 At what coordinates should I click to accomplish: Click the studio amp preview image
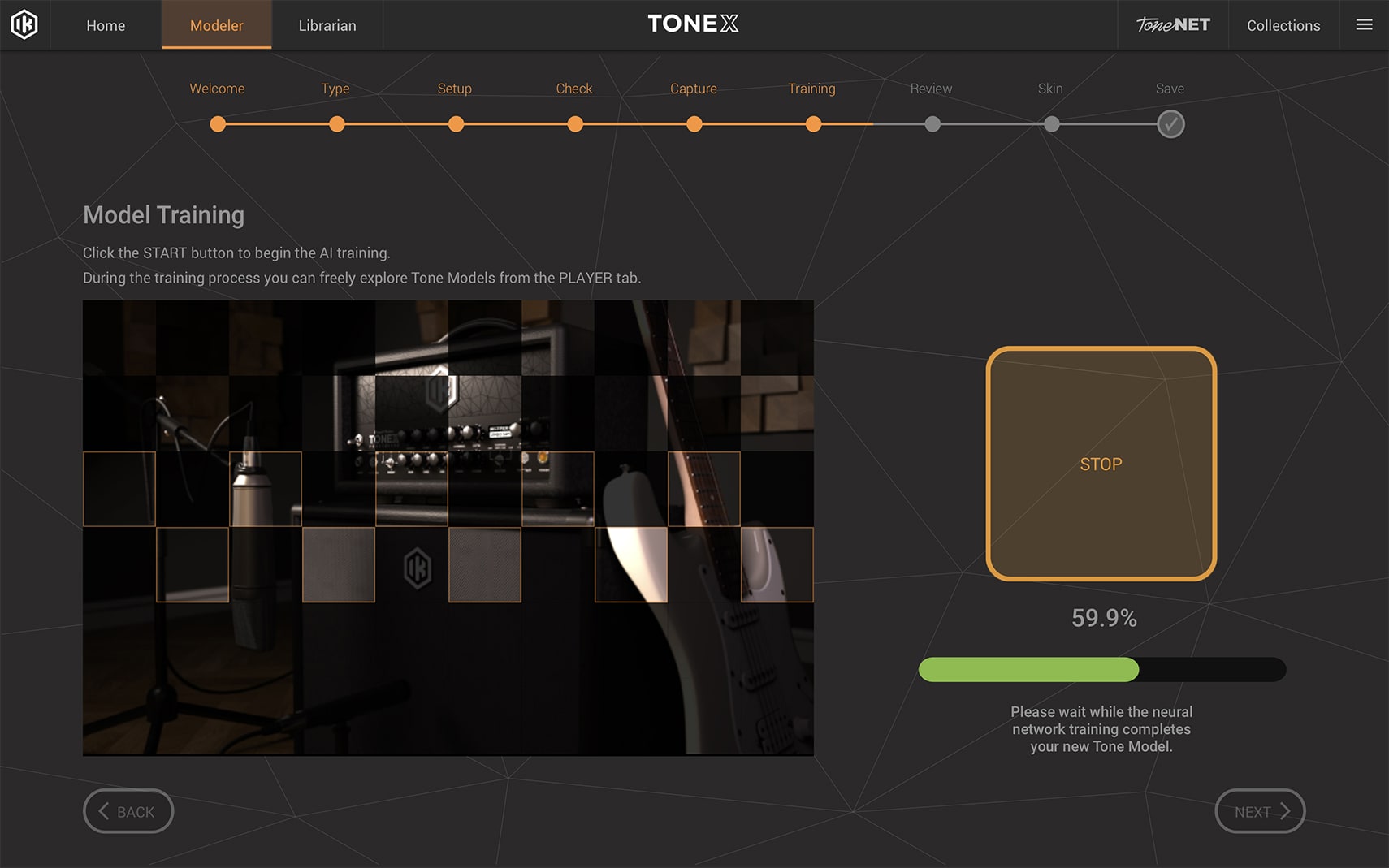[448, 528]
